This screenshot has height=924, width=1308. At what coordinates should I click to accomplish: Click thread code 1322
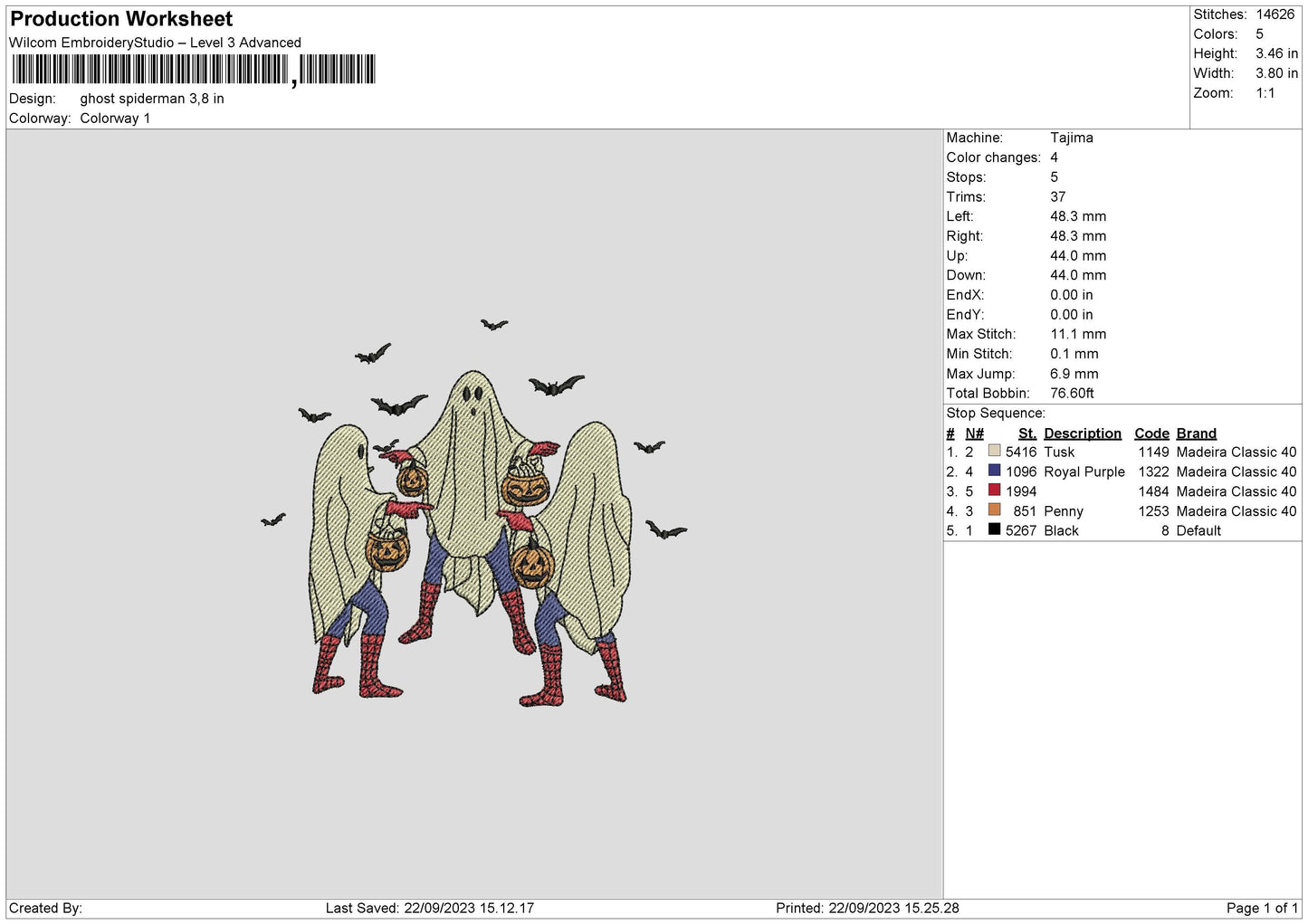pyautogui.click(x=1154, y=472)
